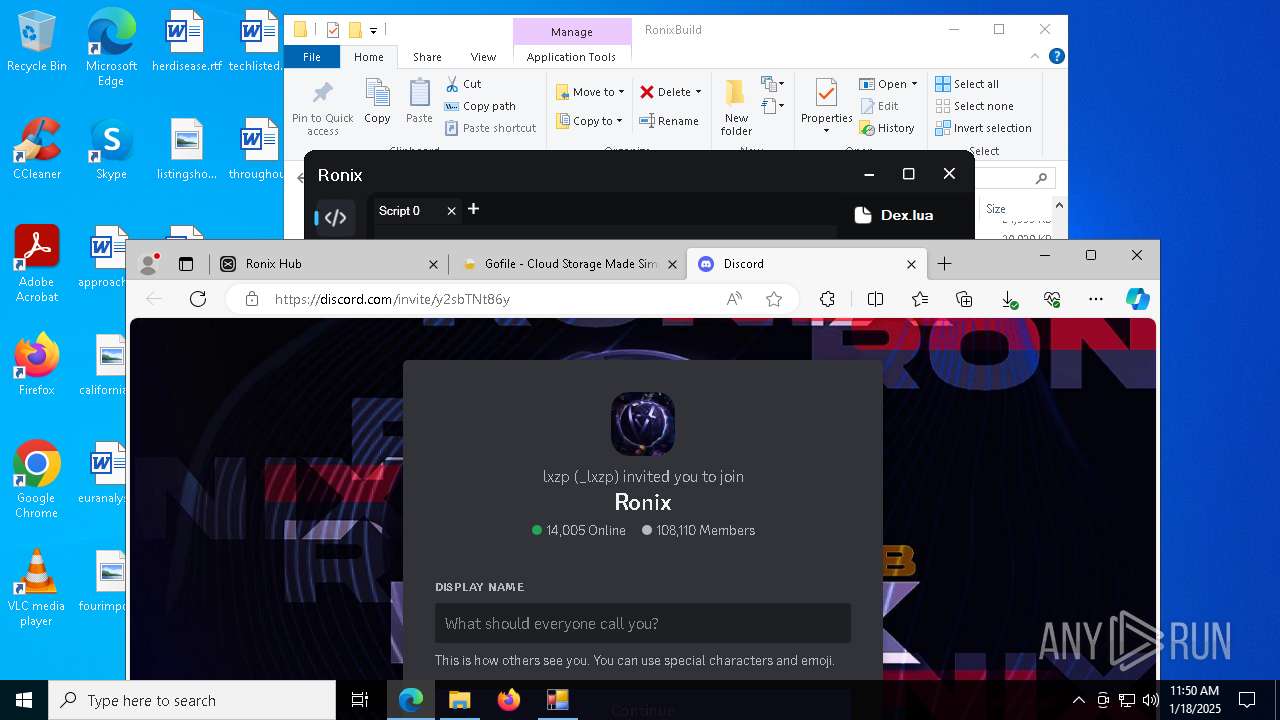Close Script 0 tab in Ronix

pyautogui.click(x=451, y=211)
